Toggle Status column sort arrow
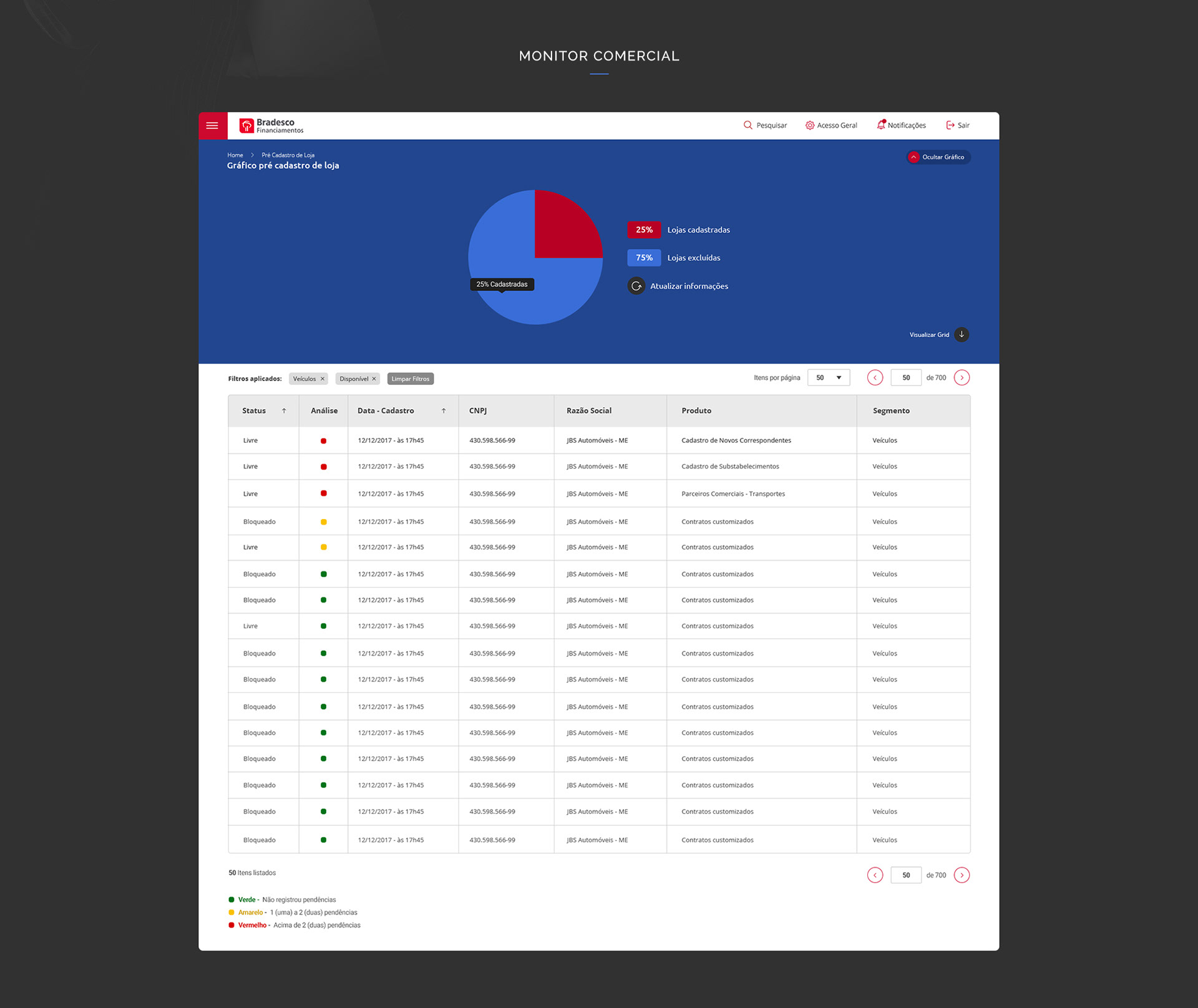 pos(284,411)
